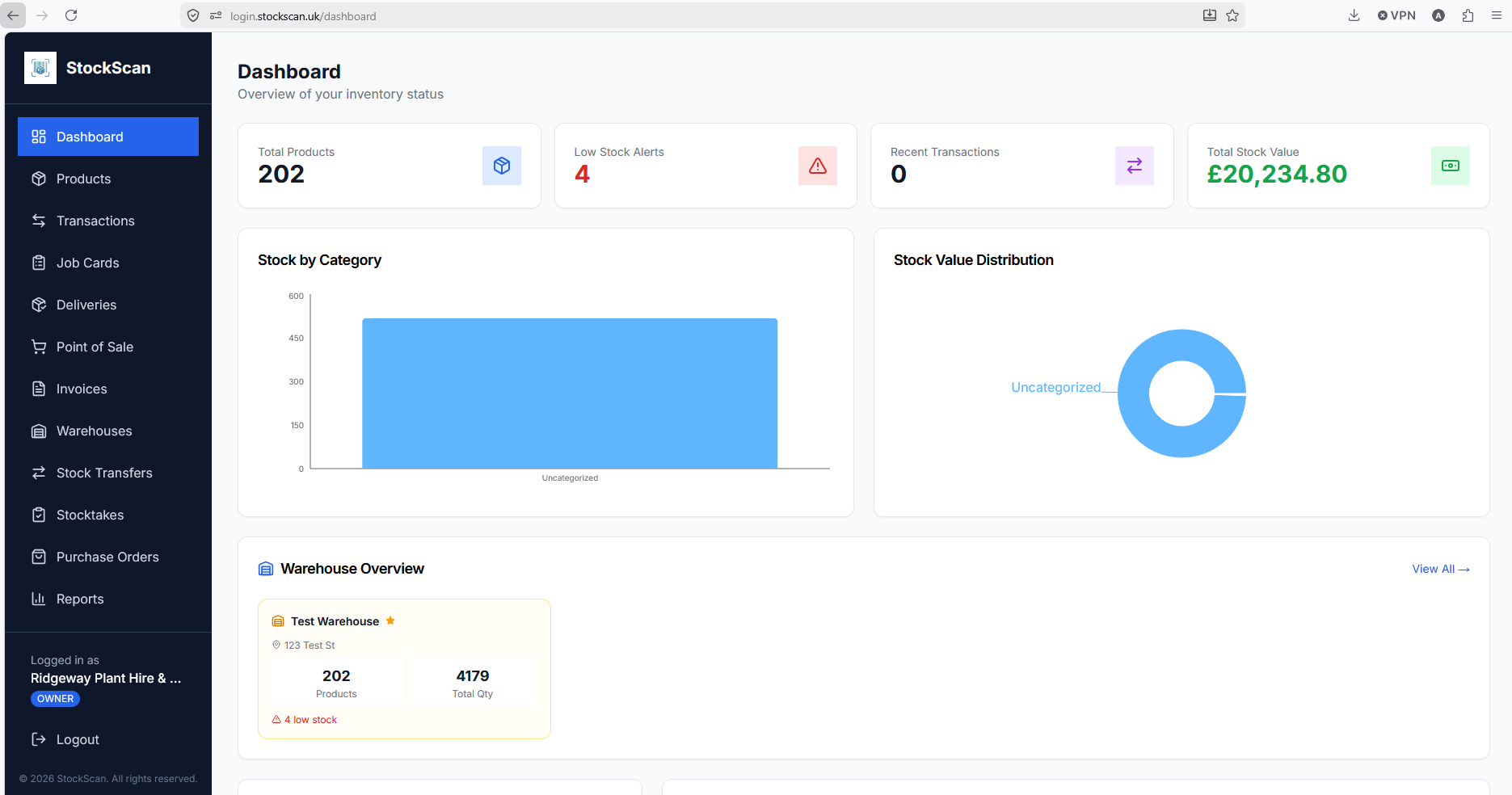
Task: Click the site security shield icon
Action: pyautogui.click(x=193, y=15)
